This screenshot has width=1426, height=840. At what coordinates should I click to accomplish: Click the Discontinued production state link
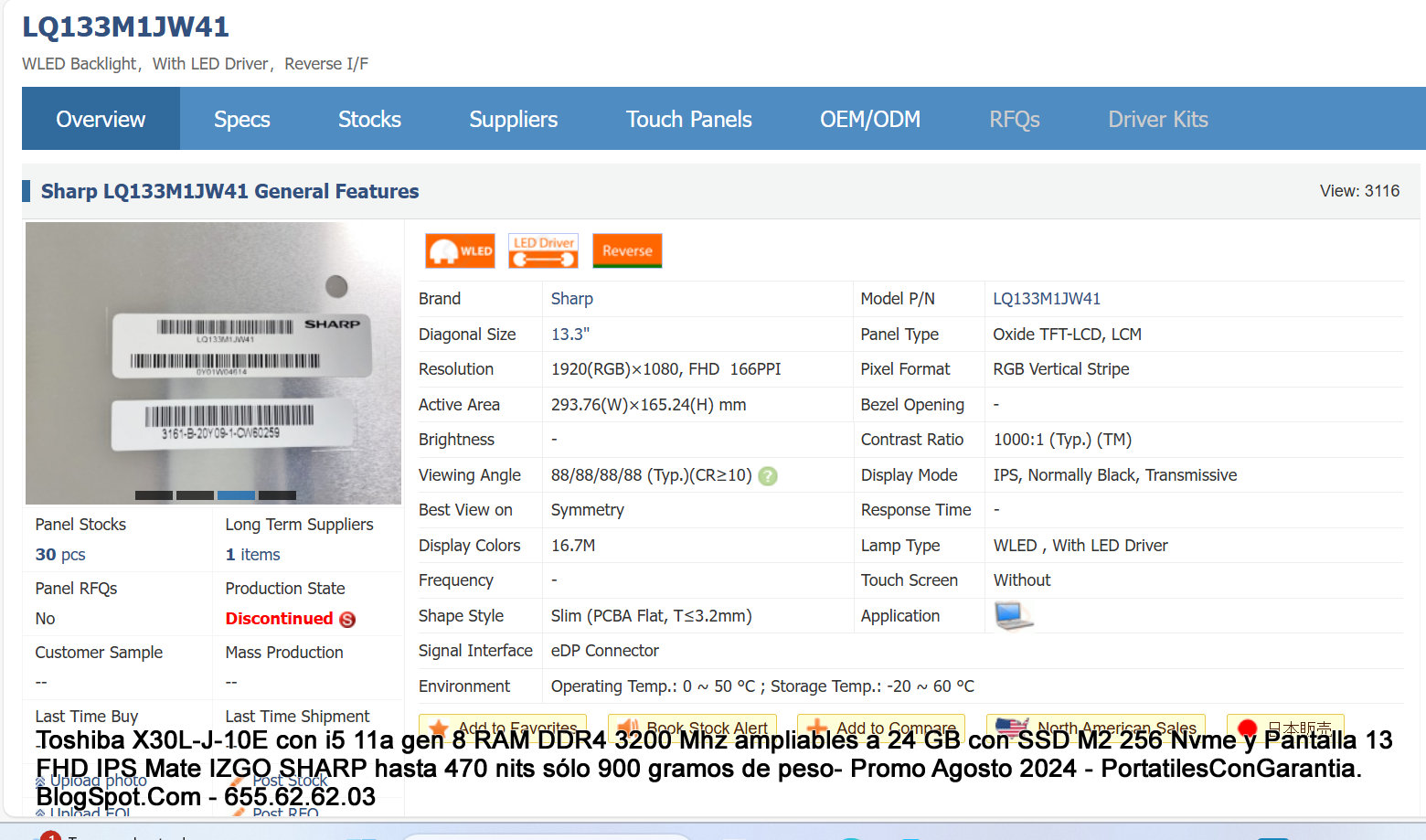(279, 619)
